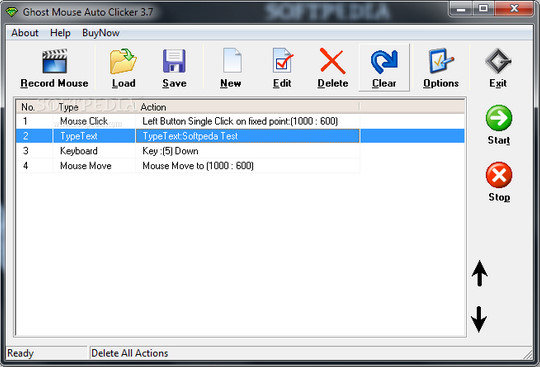Create a new action with New icon
540x367 pixels.
point(232,61)
